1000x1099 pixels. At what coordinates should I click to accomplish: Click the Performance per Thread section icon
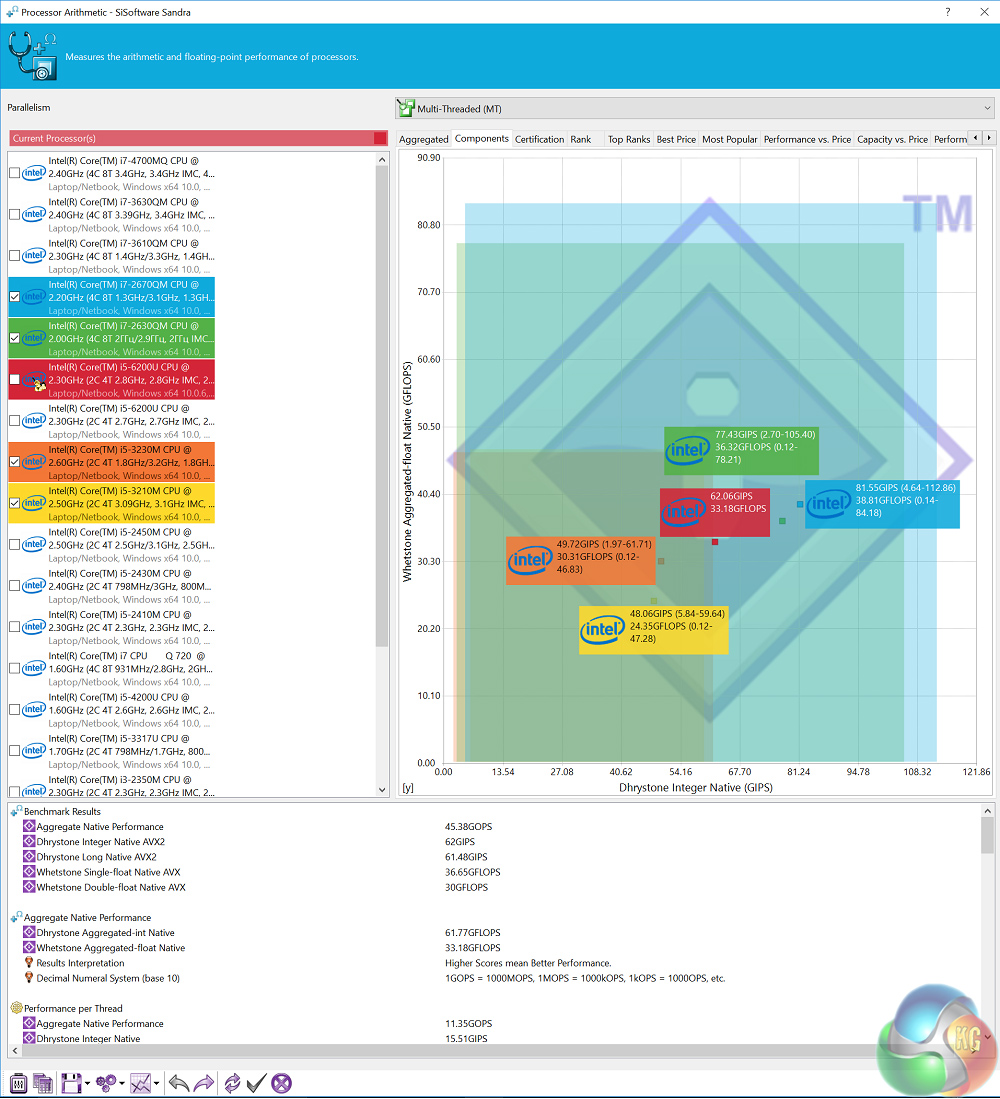click(17, 1008)
